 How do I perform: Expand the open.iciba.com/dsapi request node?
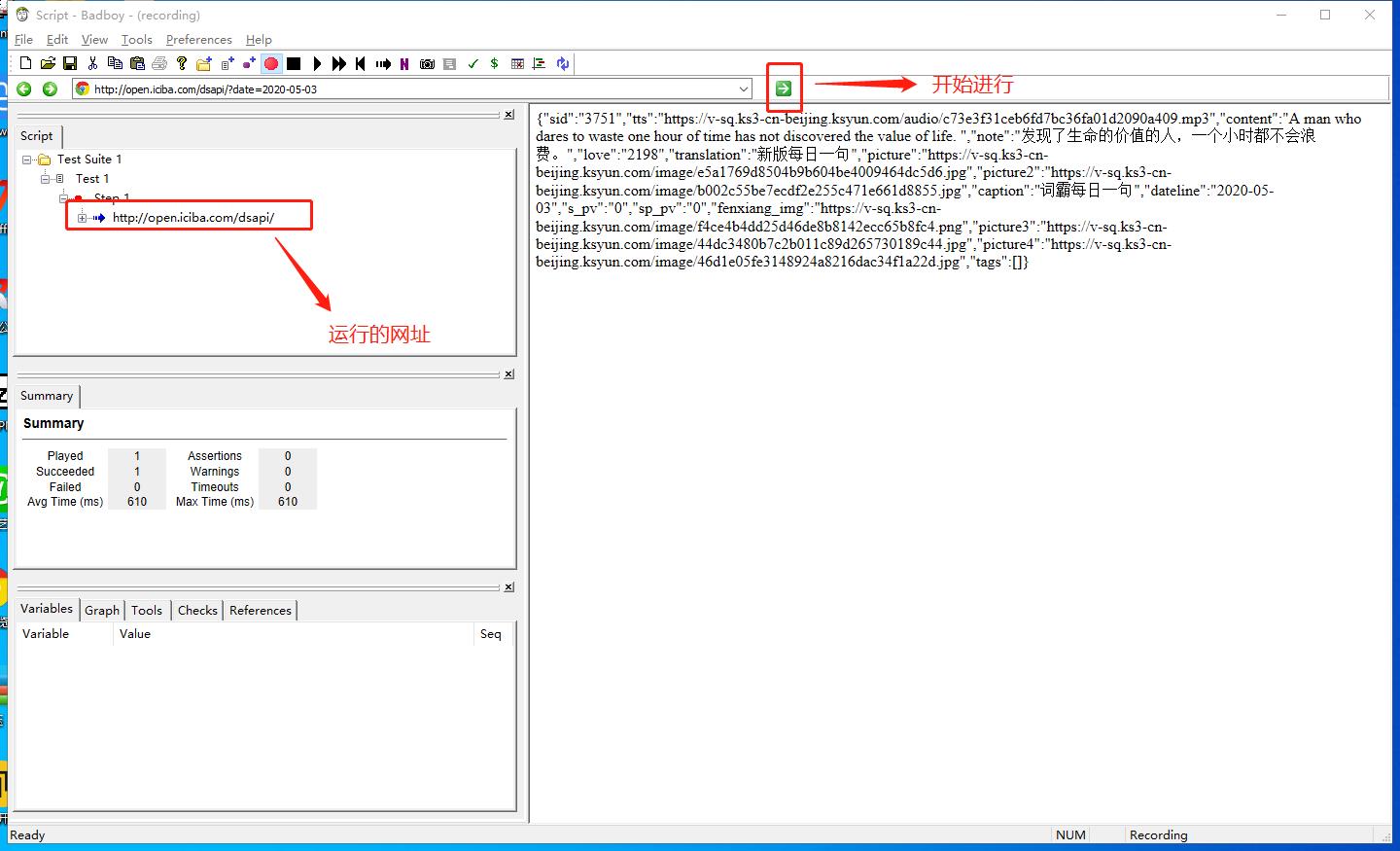[83, 218]
